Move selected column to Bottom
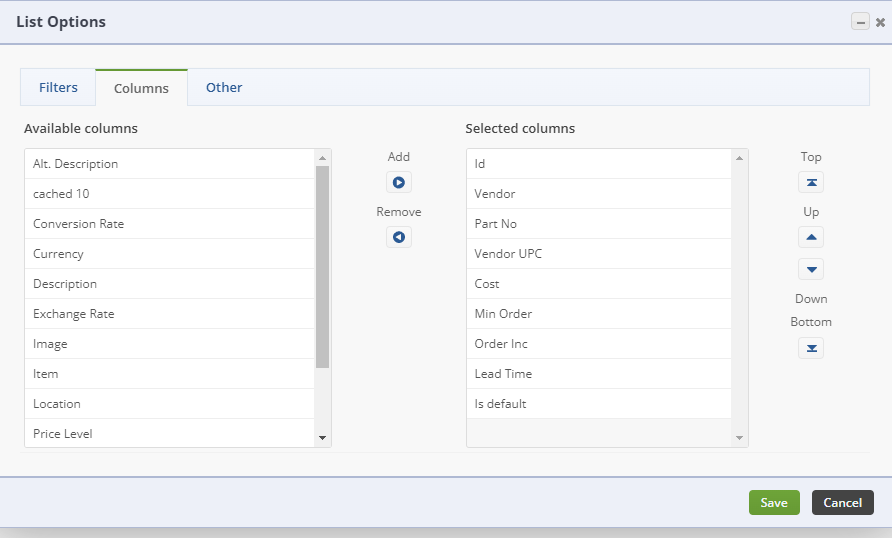 pyautogui.click(x=811, y=348)
